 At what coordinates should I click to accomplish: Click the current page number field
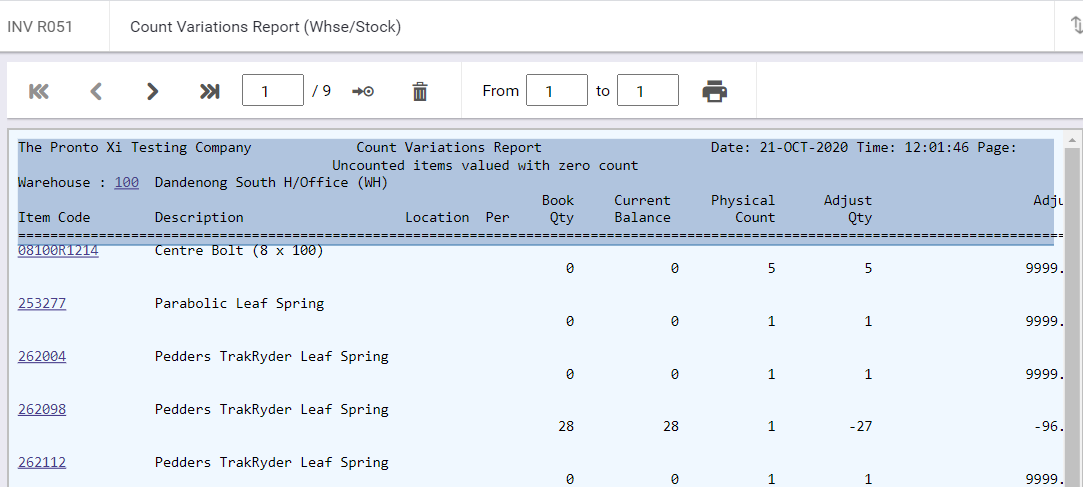(273, 90)
